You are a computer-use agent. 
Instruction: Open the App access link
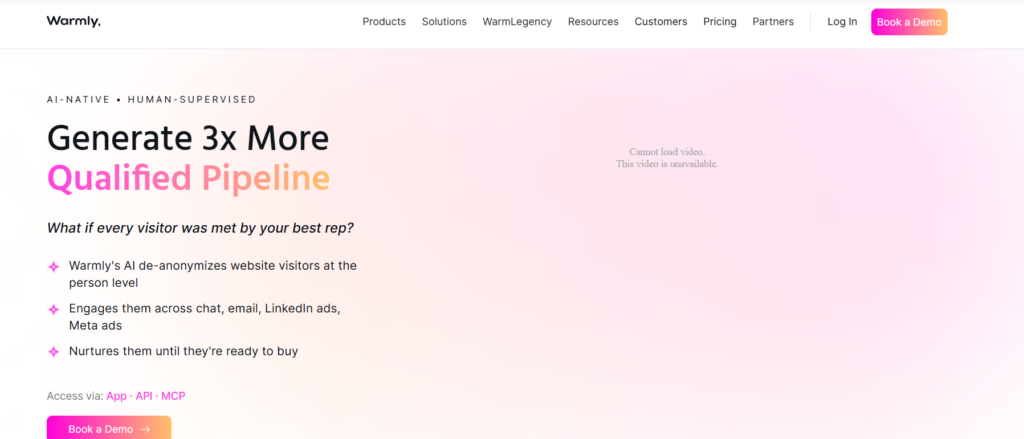(x=116, y=396)
